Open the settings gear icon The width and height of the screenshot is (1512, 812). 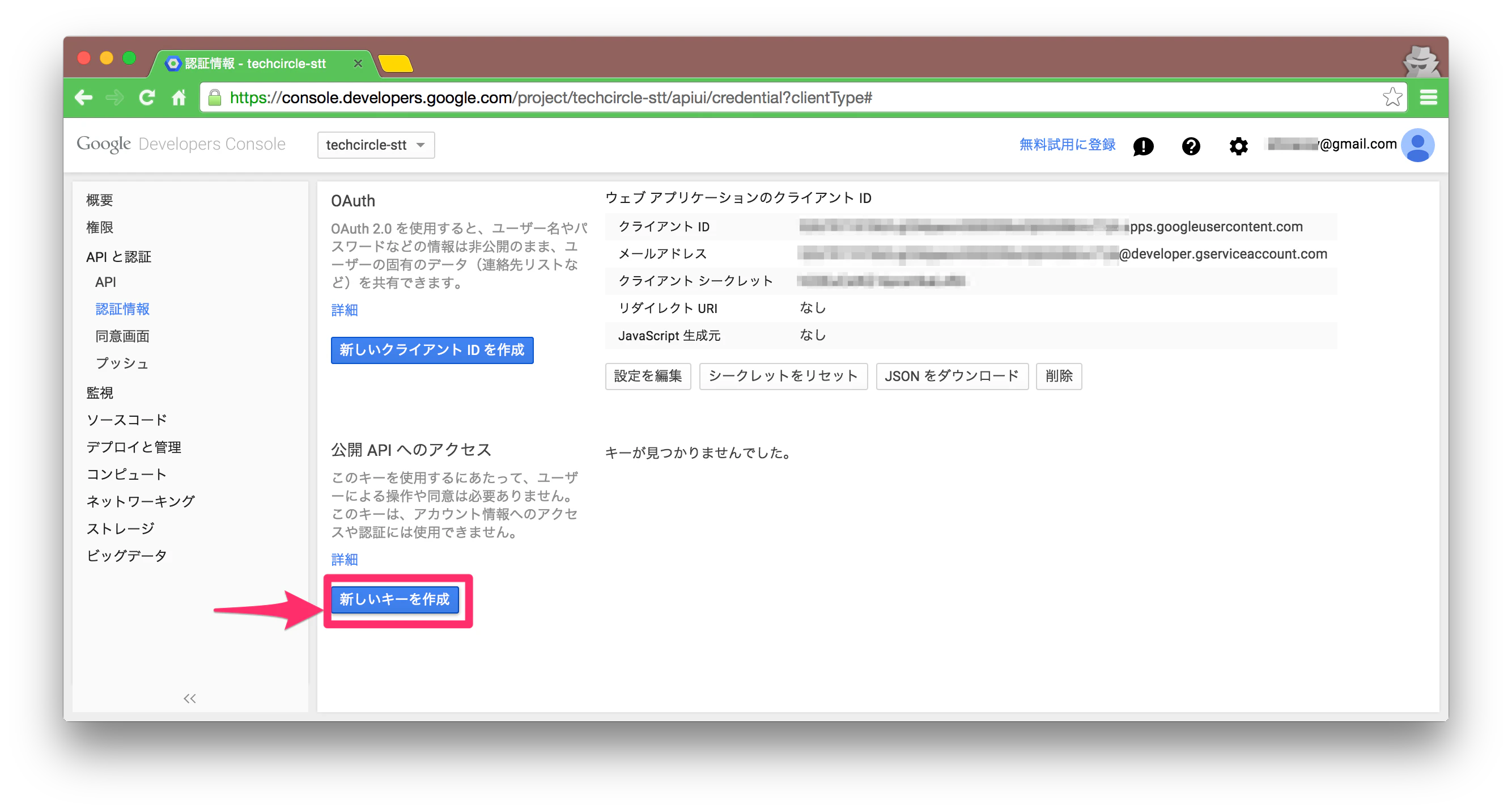(x=1238, y=146)
